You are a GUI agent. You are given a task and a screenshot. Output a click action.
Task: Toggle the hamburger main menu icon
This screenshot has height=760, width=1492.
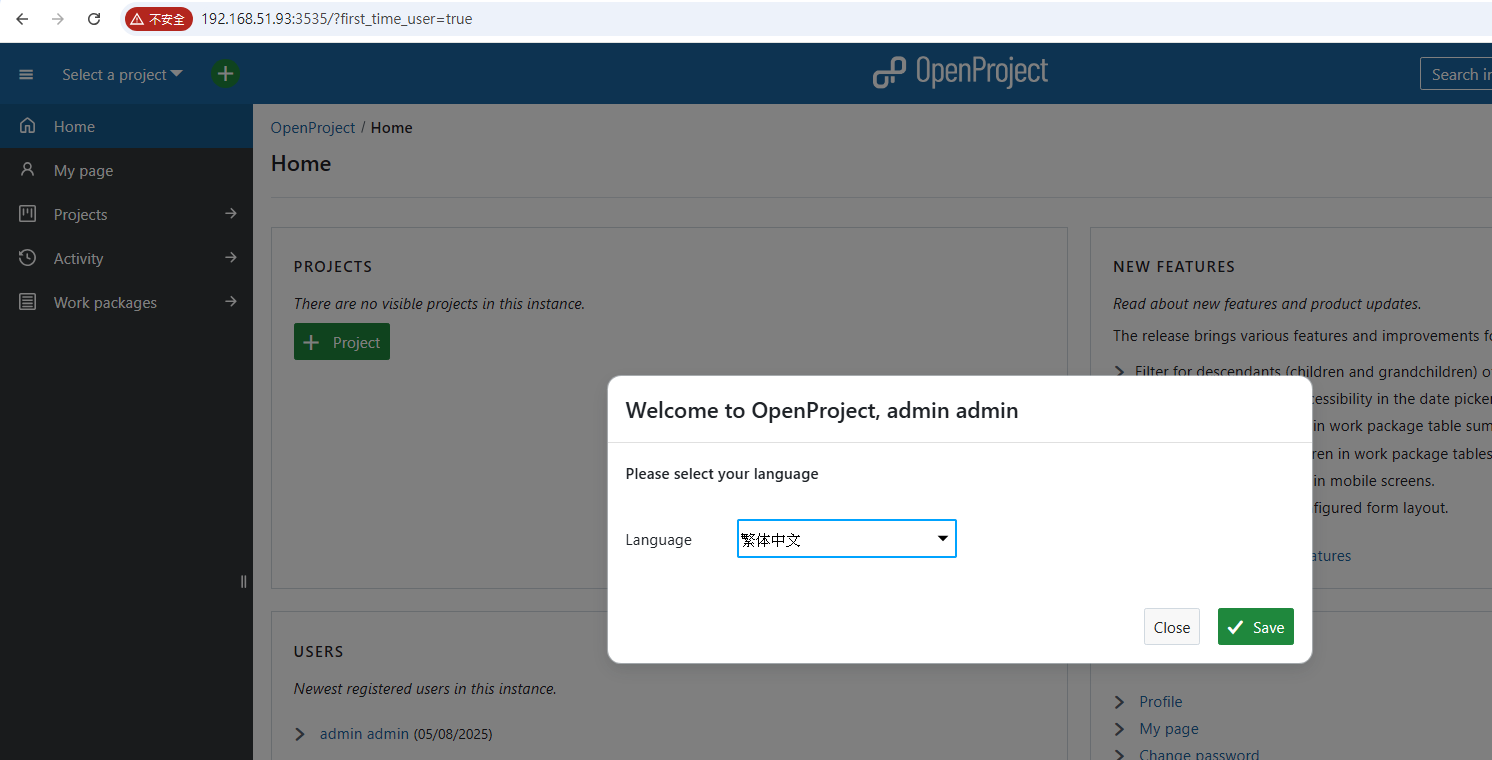coord(26,74)
